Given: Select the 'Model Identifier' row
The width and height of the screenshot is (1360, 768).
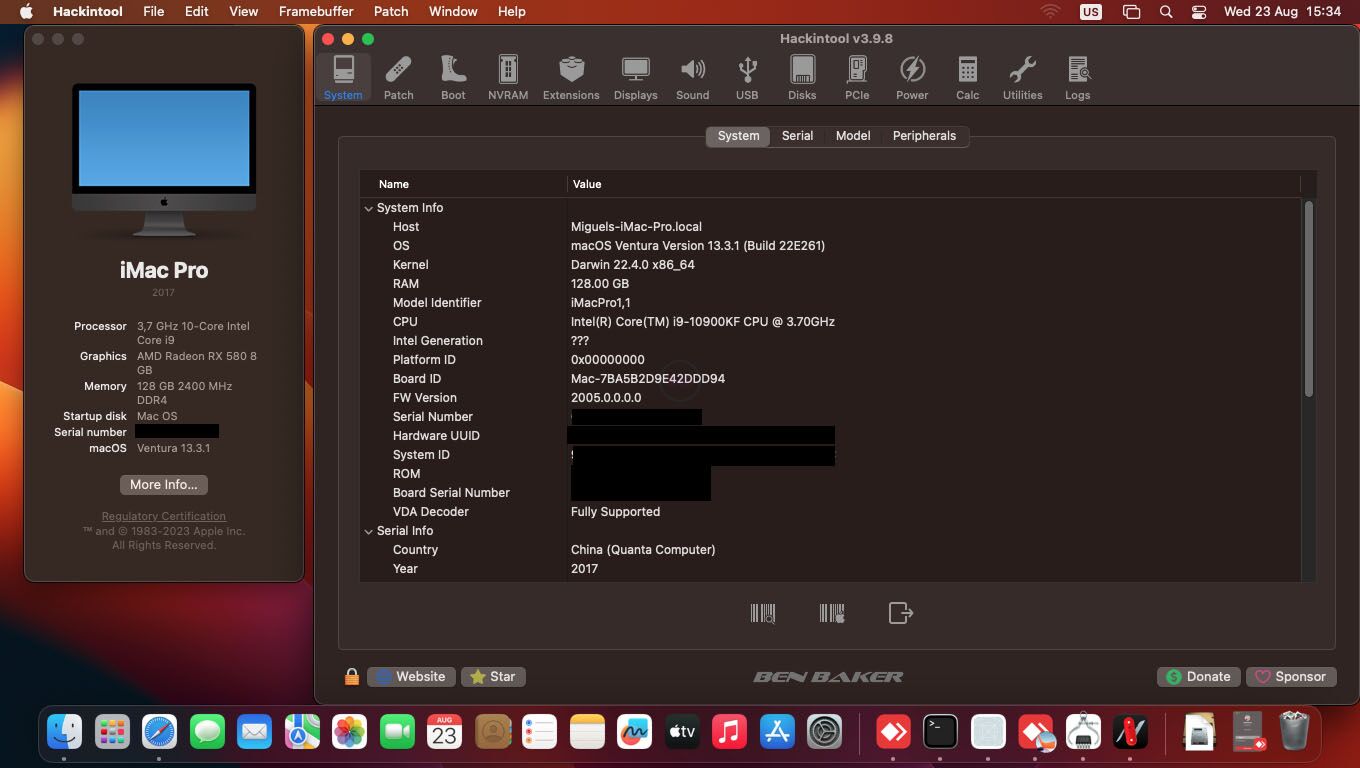Looking at the screenshot, I should point(831,303).
